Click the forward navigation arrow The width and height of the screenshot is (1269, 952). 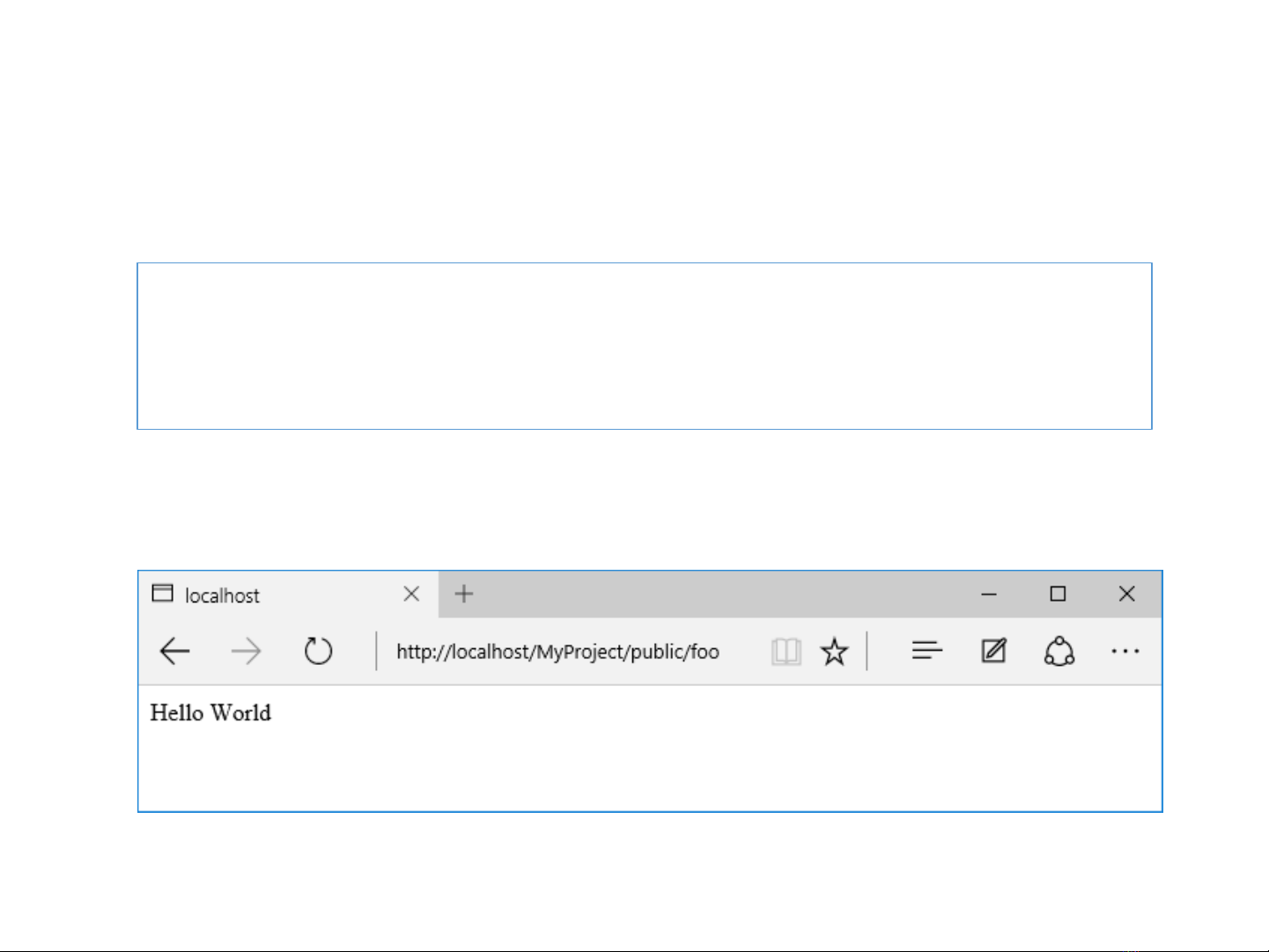point(246,652)
